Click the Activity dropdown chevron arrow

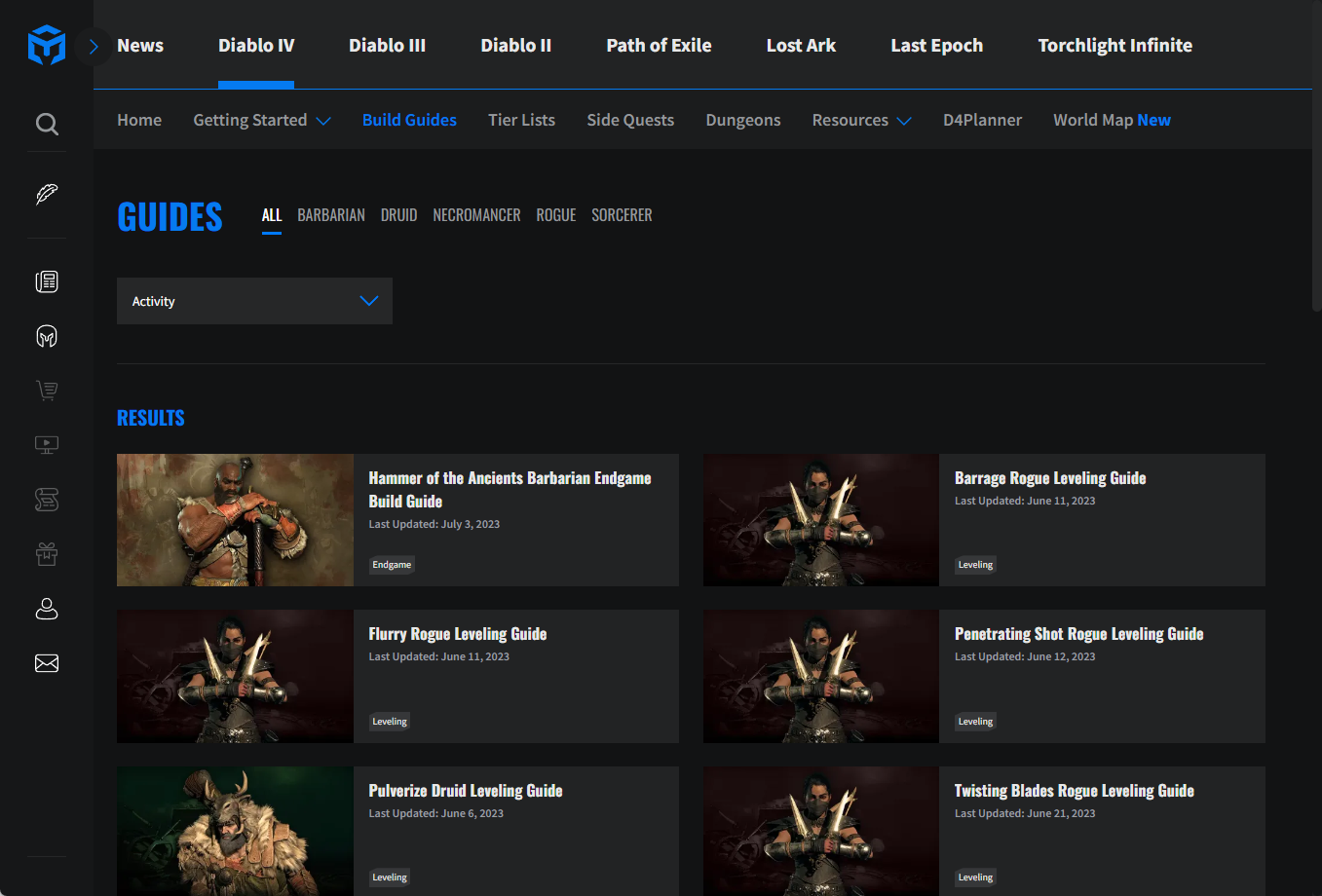tap(369, 301)
